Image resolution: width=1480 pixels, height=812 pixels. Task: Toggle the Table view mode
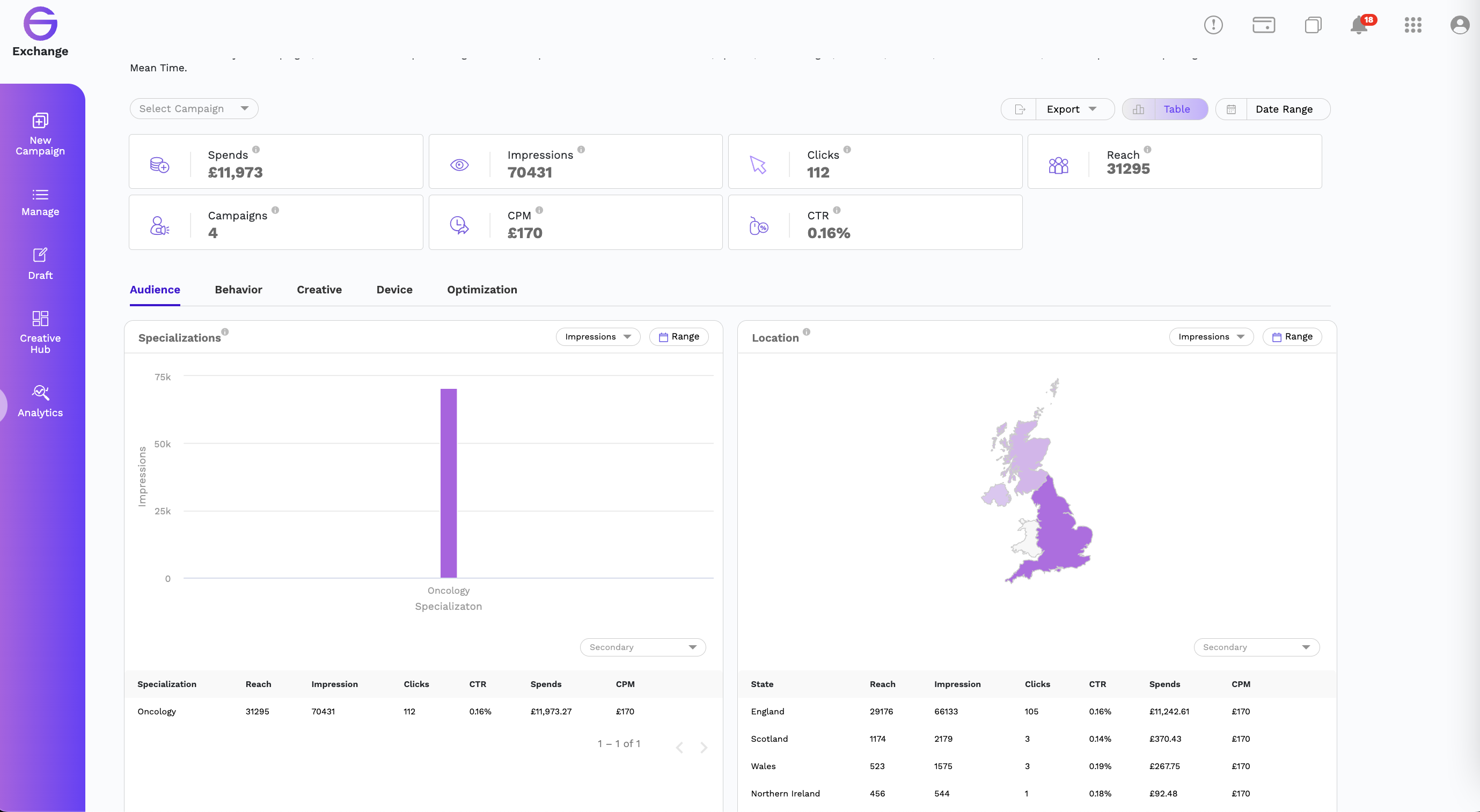(x=1177, y=109)
